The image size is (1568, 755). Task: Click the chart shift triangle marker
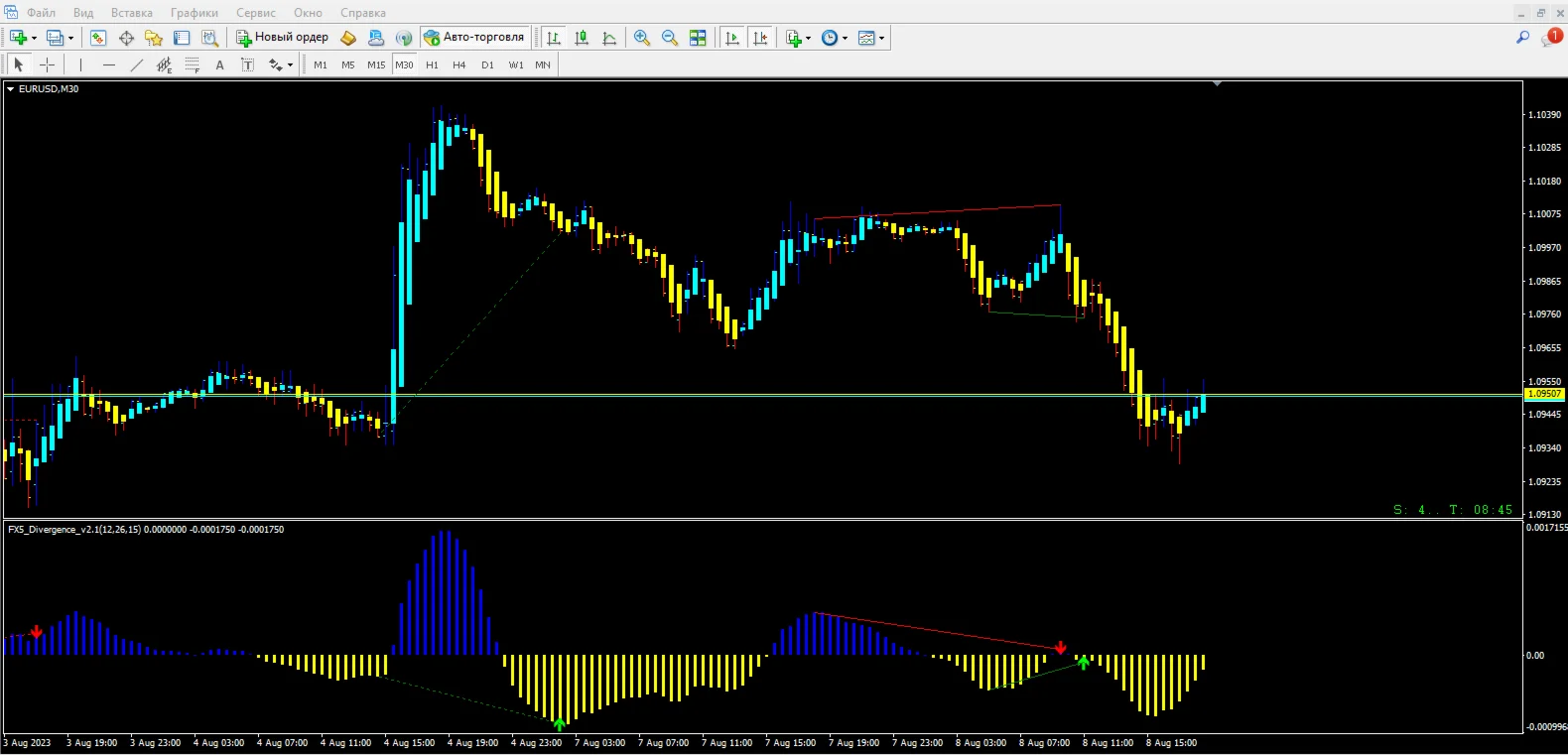[1217, 84]
